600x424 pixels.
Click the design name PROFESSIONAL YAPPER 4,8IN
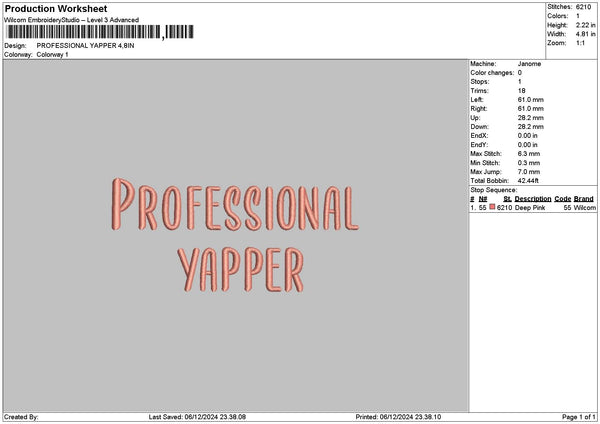coord(85,46)
